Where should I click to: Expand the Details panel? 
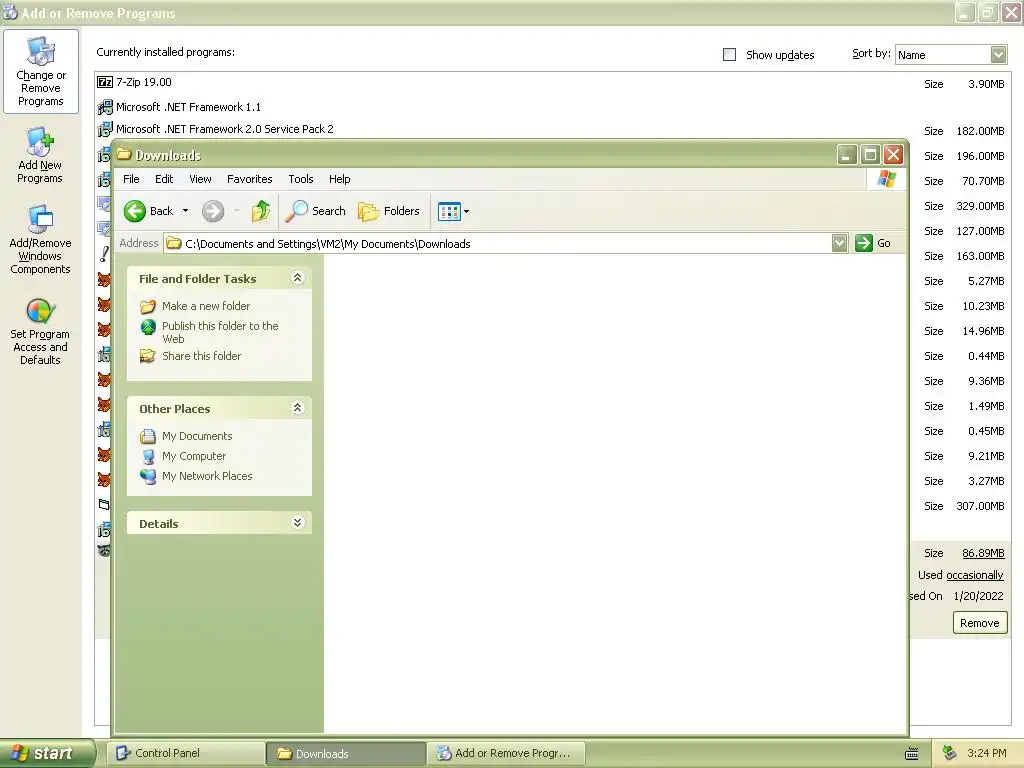pos(297,523)
